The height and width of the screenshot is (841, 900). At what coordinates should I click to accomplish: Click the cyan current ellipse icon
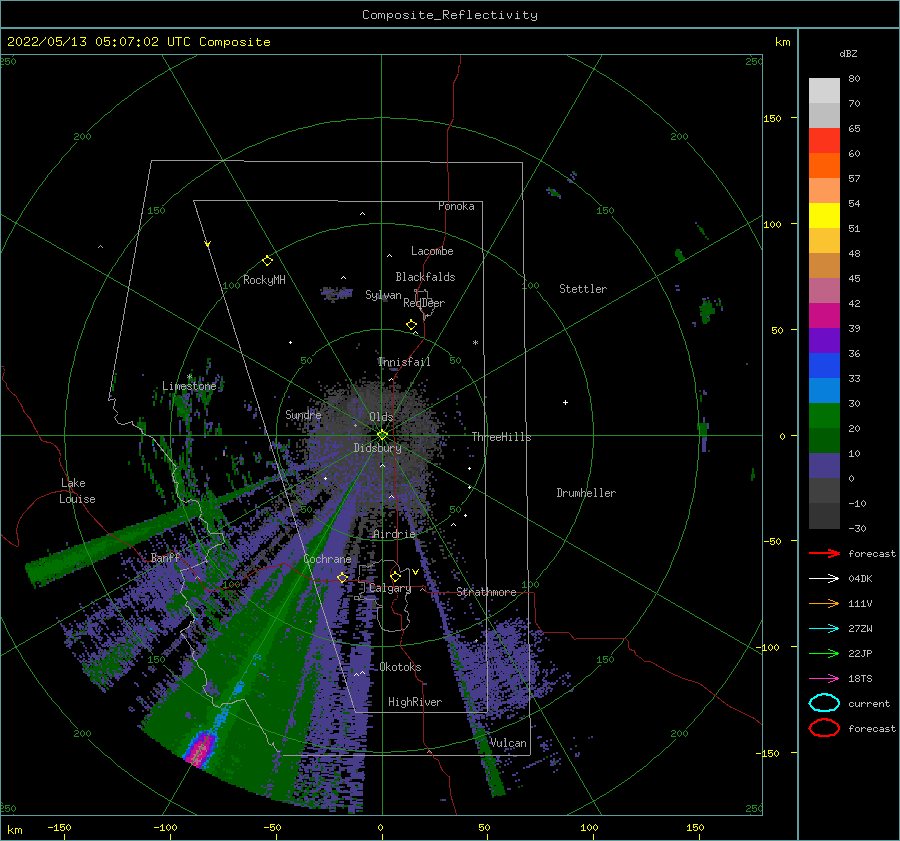(824, 703)
